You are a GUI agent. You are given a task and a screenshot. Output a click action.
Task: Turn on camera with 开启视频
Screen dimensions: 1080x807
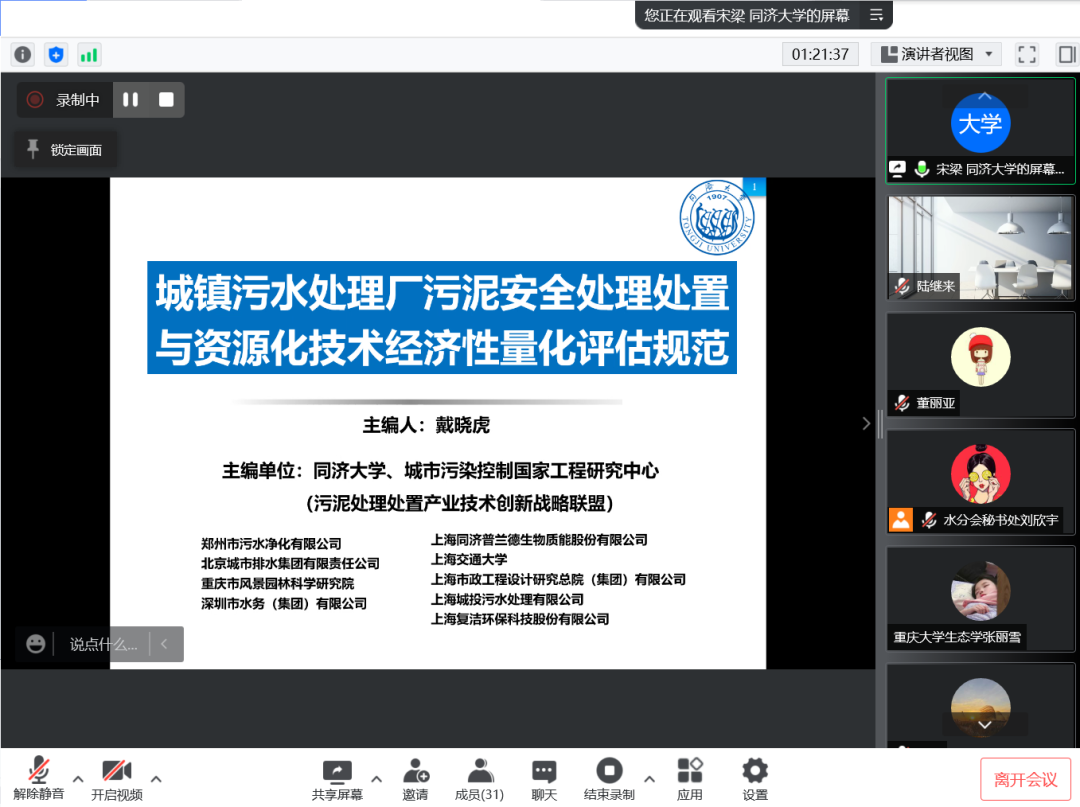116,779
